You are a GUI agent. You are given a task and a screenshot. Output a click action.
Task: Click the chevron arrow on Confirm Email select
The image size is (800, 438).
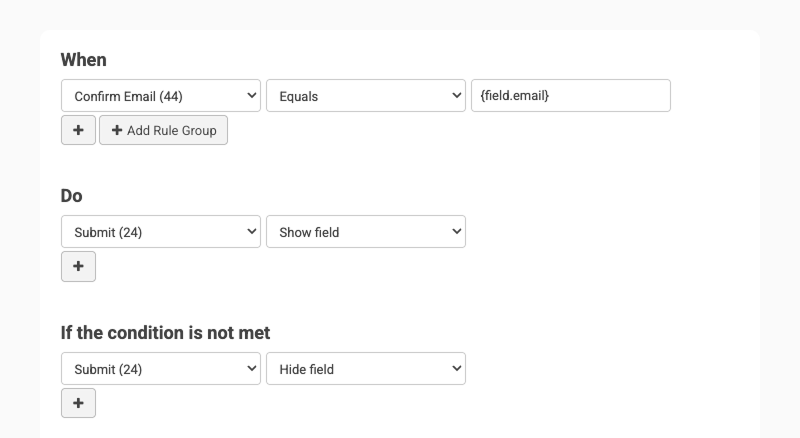(x=250, y=96)
